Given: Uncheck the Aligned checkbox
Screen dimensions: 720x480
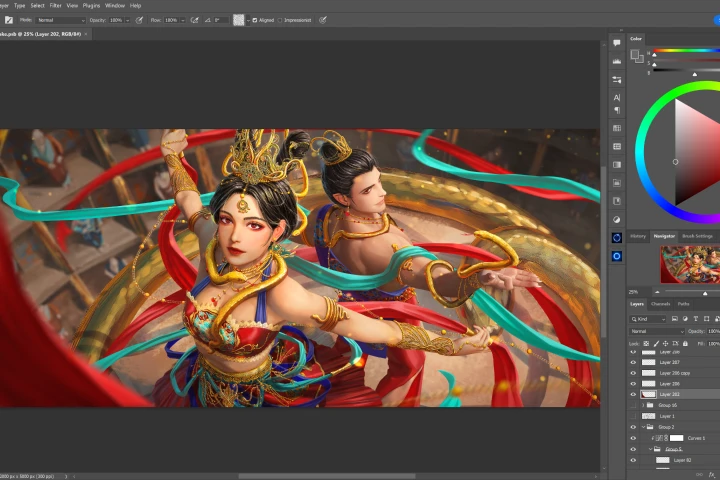Looking at the screenshot, I should coord(255,20).
